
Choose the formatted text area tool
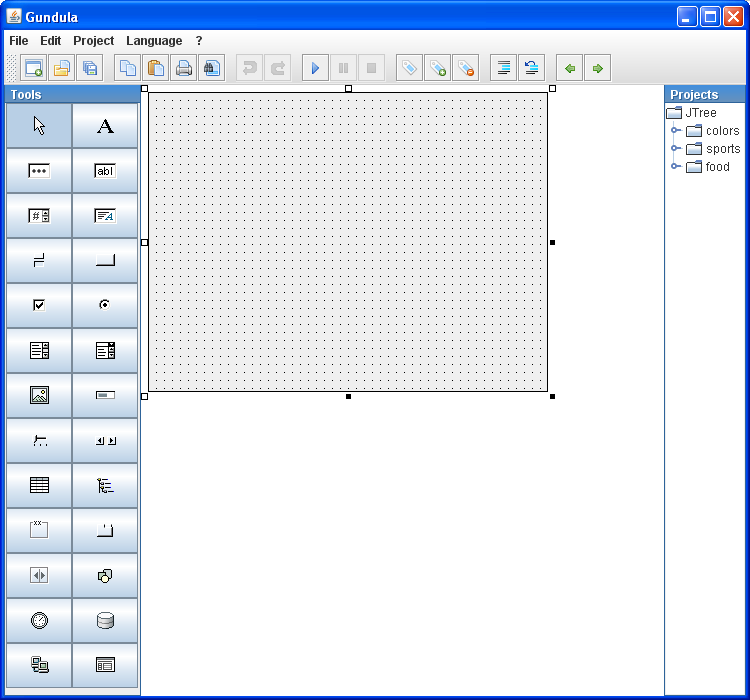click(x=105, y=216)
